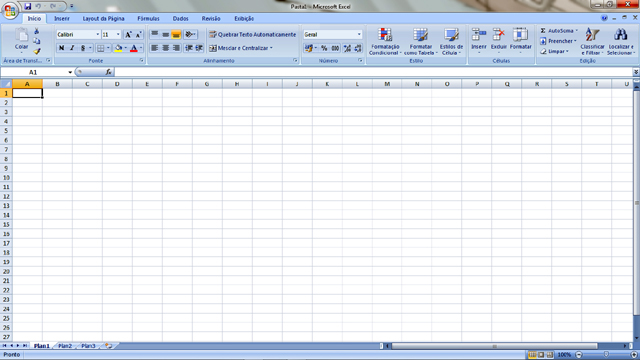
Task: Click the Copy icon
Action: click(37, 41)
